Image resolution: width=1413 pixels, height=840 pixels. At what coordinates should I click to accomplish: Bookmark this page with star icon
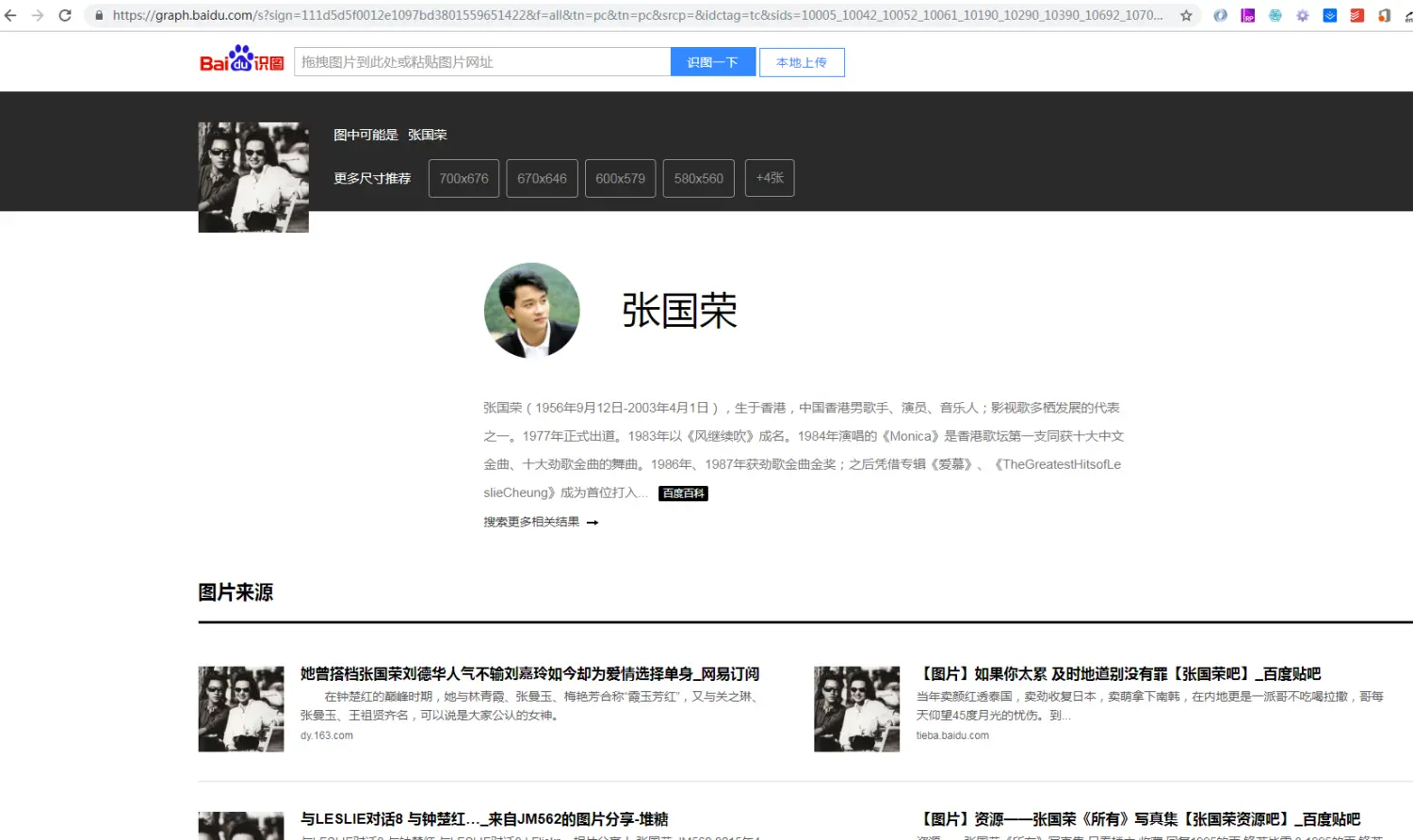pyautogui.click(x=1186, y=15)
